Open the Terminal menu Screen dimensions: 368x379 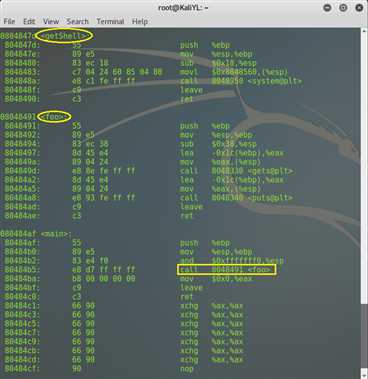pos(110,21)
